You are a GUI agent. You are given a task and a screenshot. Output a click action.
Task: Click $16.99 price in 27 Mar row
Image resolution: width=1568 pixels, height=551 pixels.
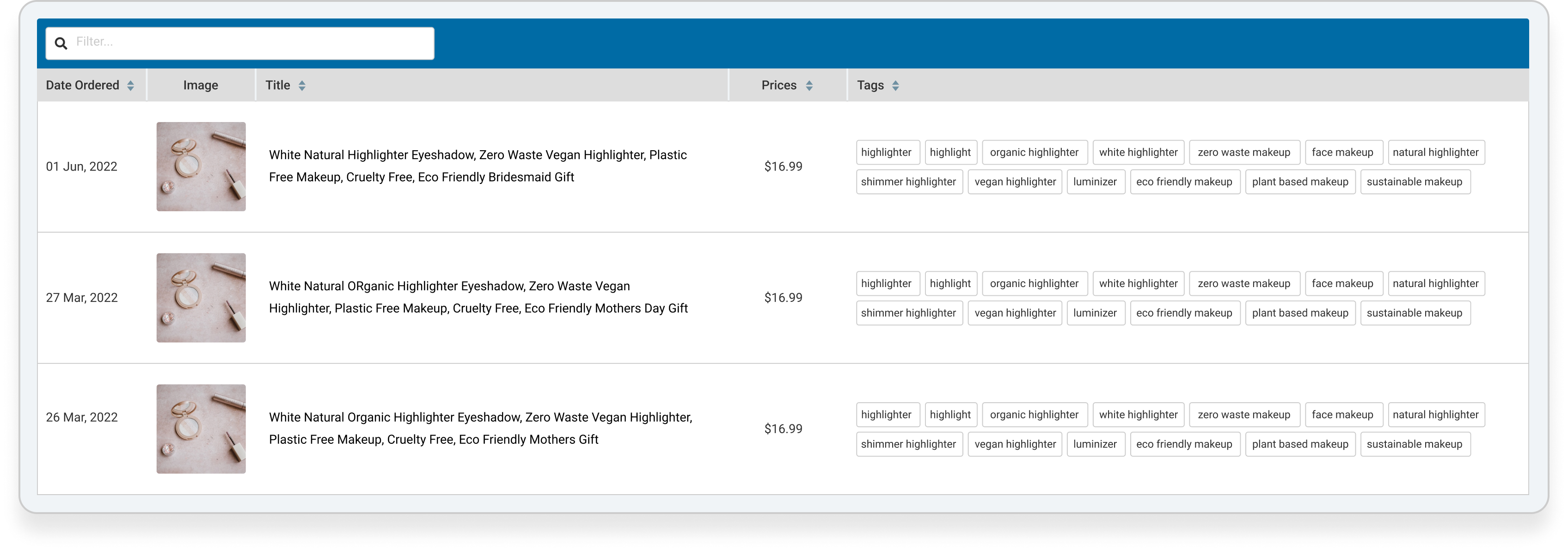[784, 298]
